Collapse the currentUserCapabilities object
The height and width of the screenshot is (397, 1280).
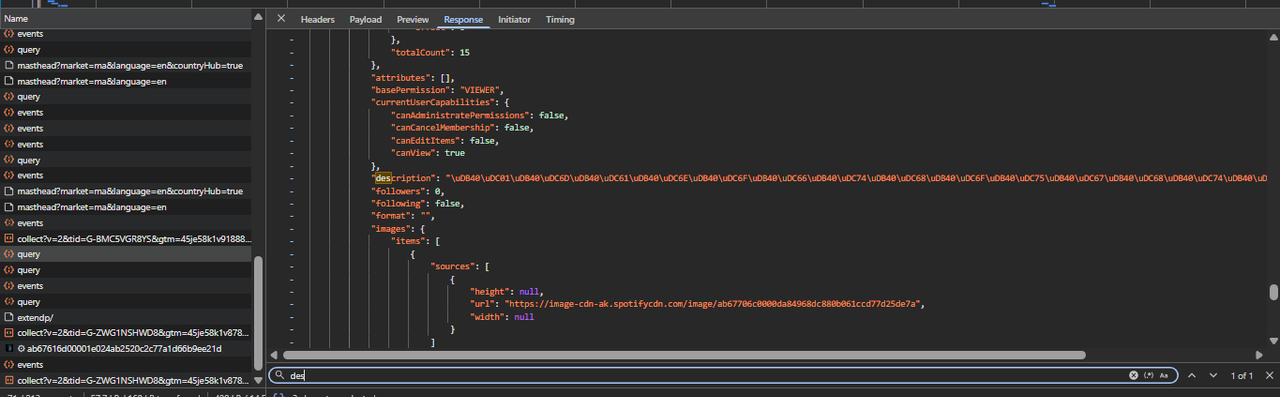pyautogui.click(x=292, y=102)
